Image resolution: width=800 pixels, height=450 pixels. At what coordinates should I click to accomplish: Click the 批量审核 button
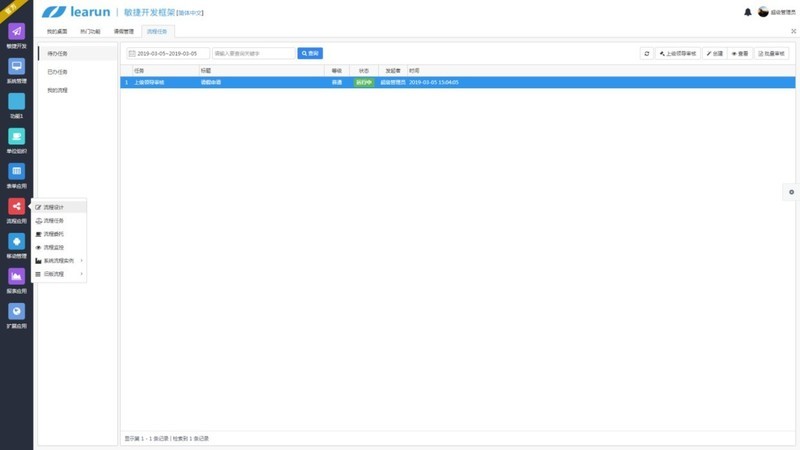[x=771, y=54]
